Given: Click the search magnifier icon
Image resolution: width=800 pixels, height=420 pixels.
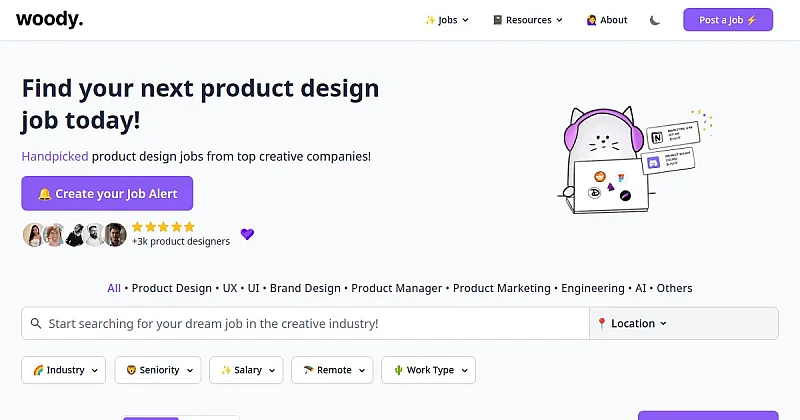Looking at the screenshot, I should click(36, 324).
